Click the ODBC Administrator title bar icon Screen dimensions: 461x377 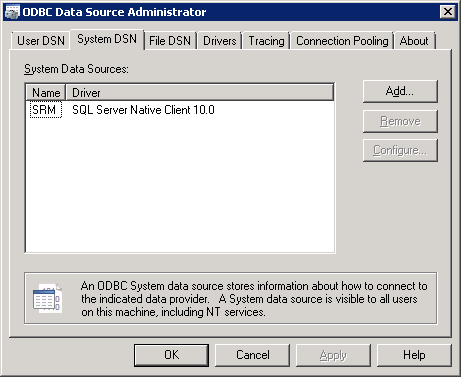(12, 12)
